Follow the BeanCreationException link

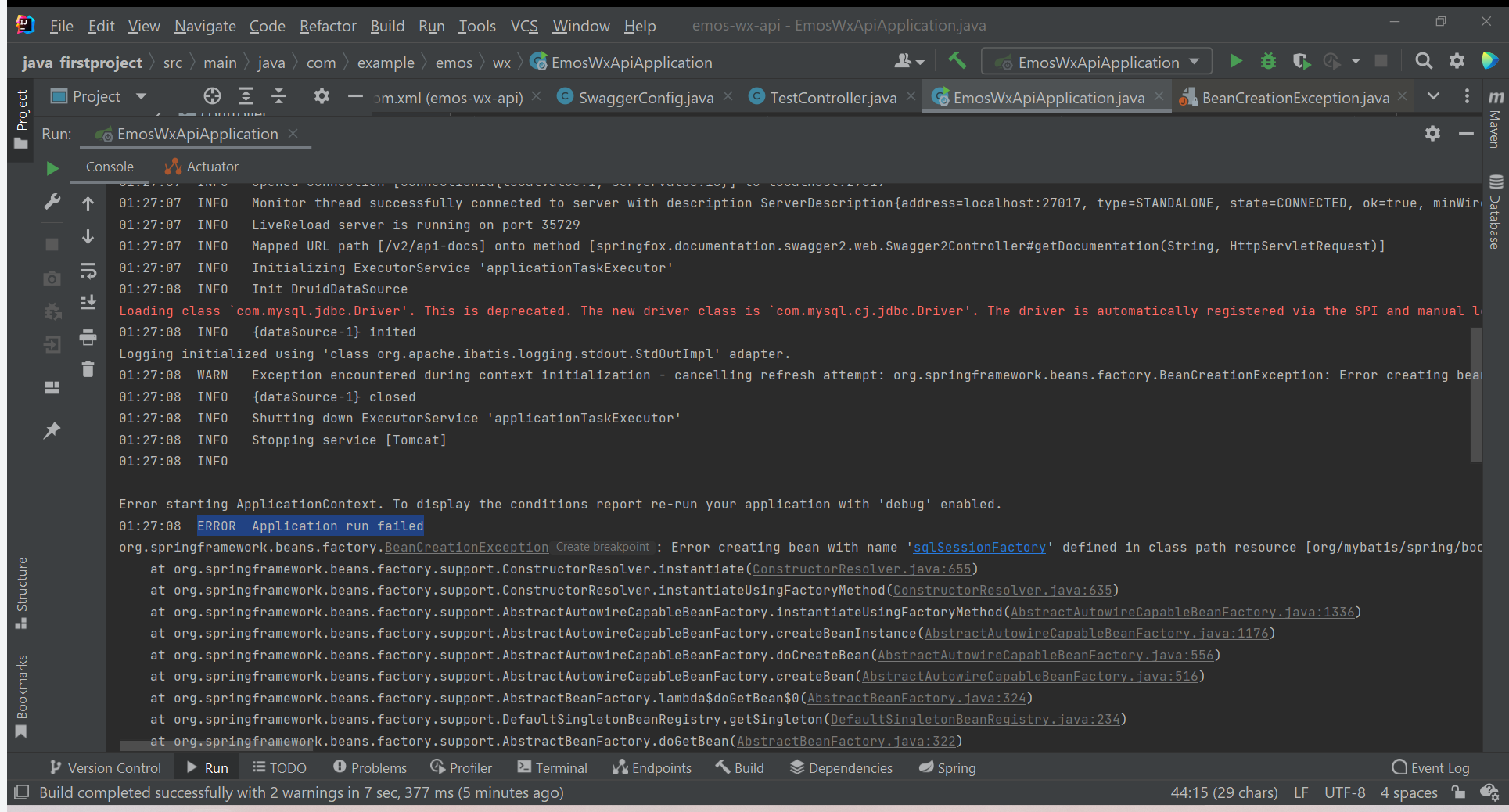click(x=466, y=548)
